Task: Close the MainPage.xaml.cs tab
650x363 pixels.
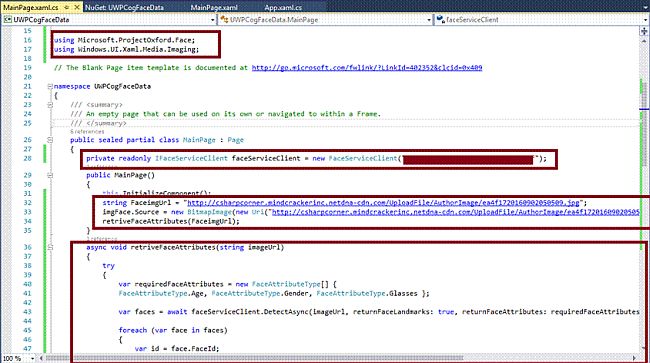Action: (x=77, y=7)
